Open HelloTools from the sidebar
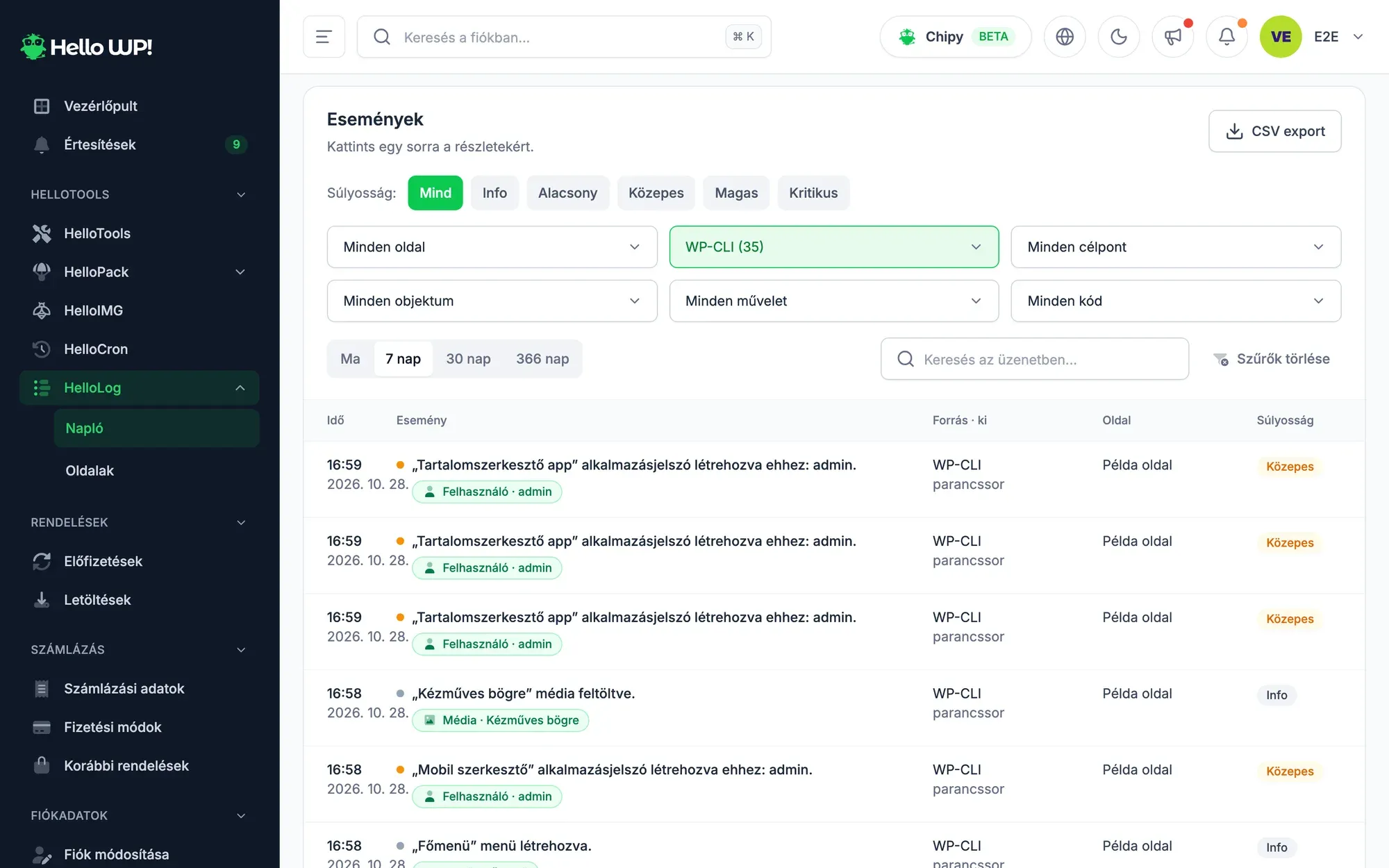The width and height of the screenshot is (1389, 868). pyautogui.click(x=139, y=233)
